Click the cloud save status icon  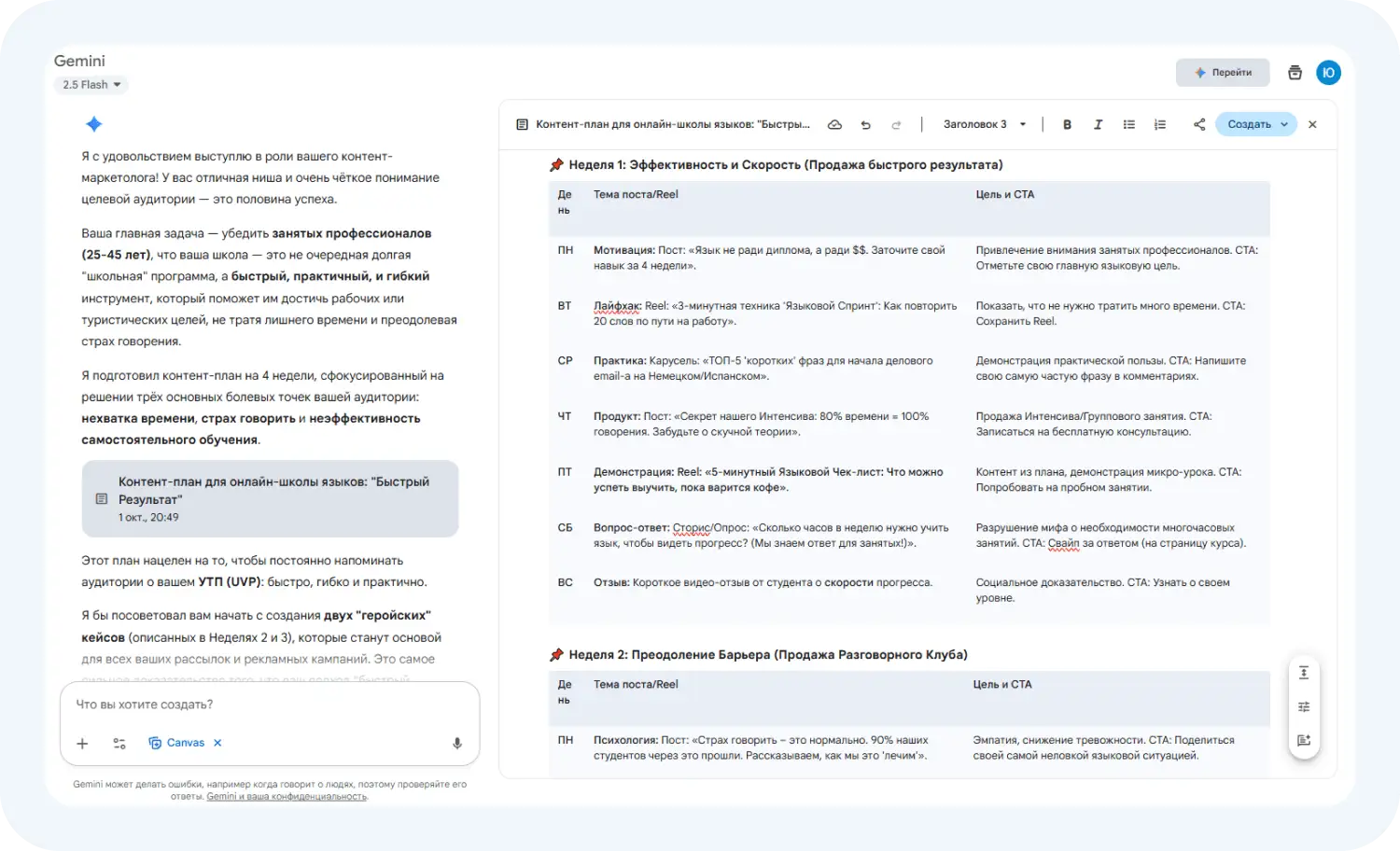(835, 124)
